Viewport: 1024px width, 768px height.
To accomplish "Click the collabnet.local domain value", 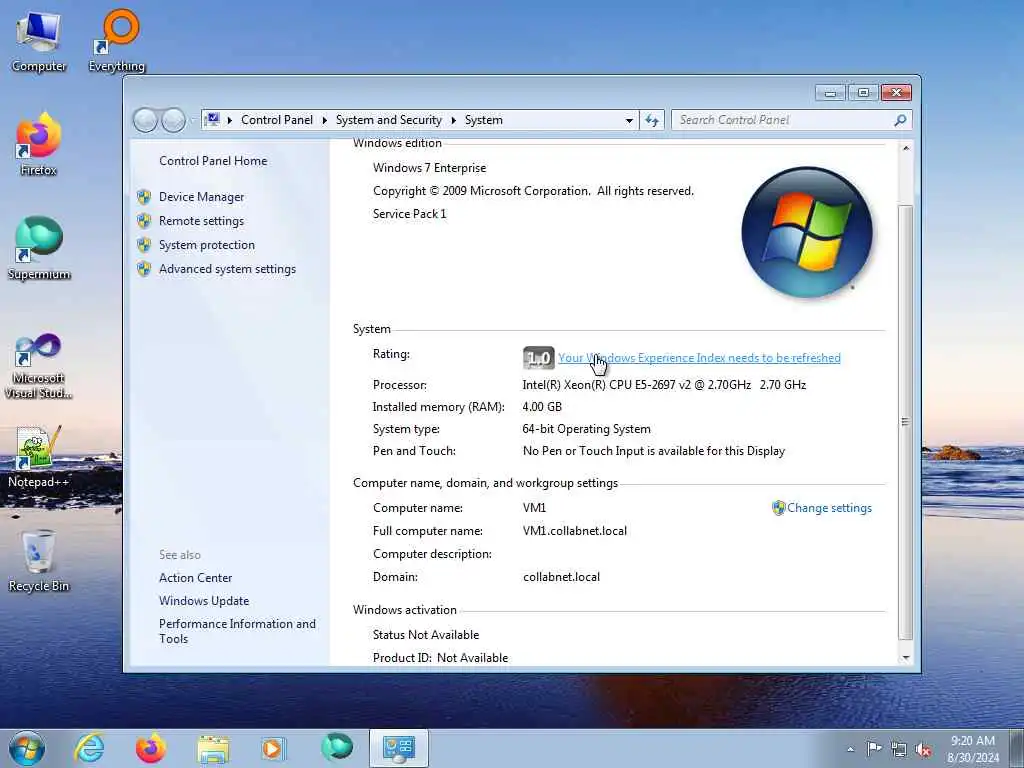I will (x=562, y=577).
